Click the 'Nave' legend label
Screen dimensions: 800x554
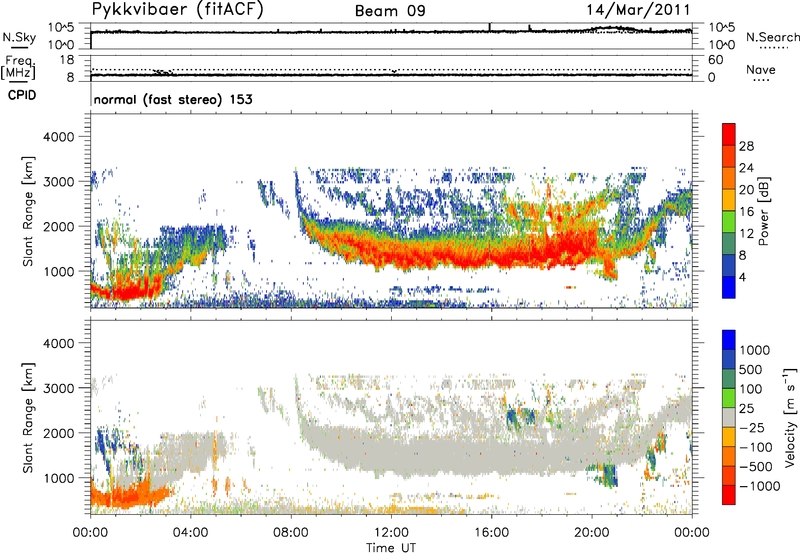761,69
